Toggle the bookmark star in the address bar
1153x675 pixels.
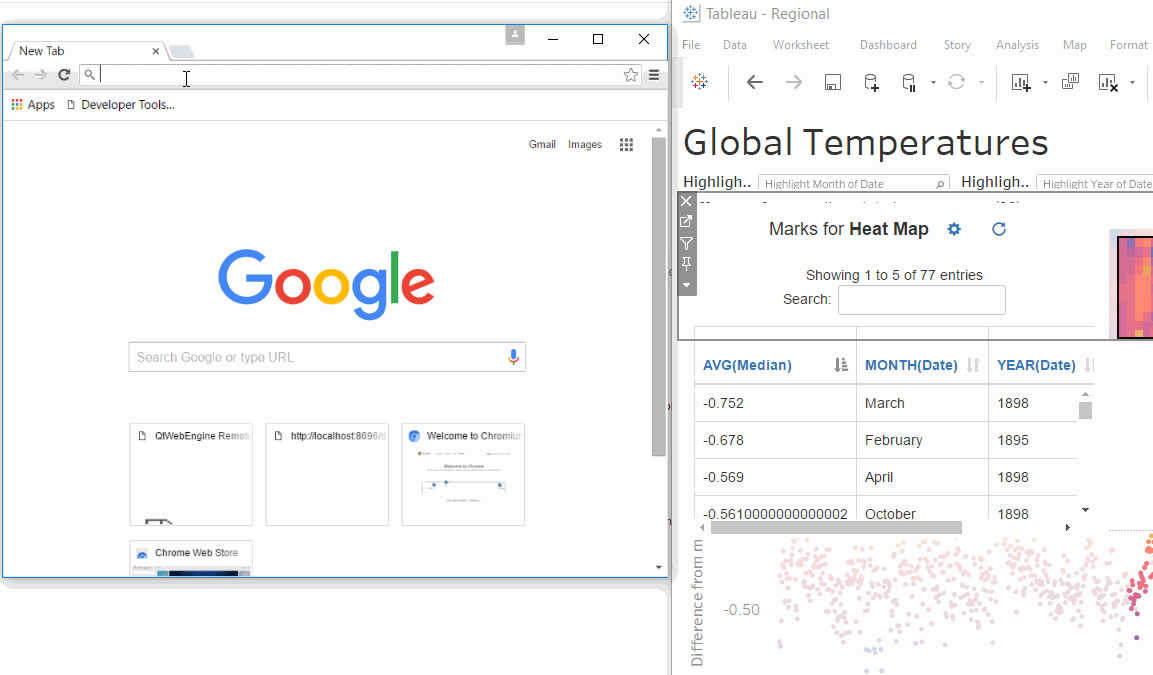point(630,73)
